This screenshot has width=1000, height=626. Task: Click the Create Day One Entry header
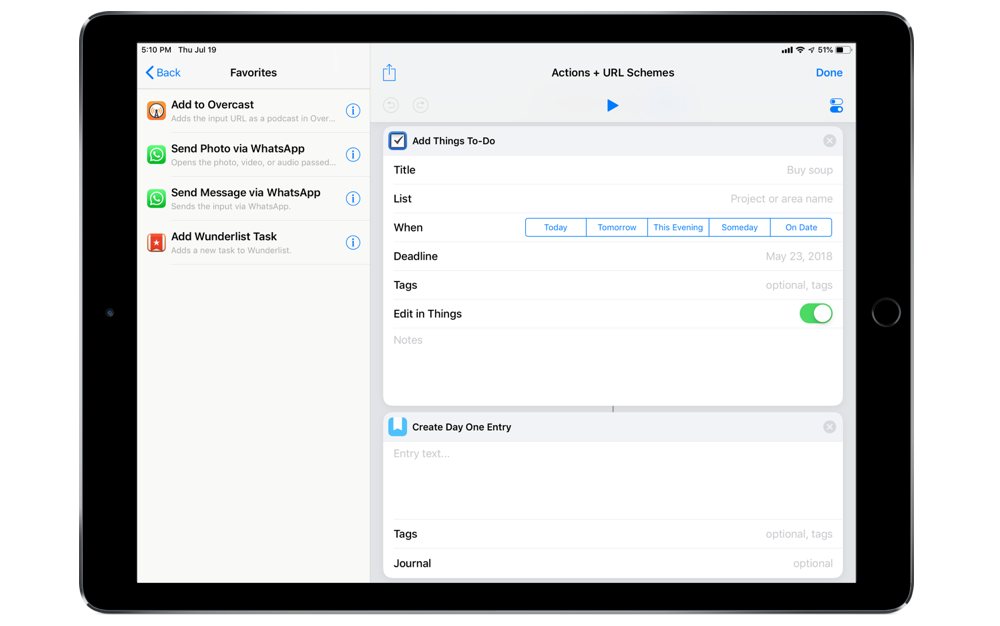click(x=613, y=427)
